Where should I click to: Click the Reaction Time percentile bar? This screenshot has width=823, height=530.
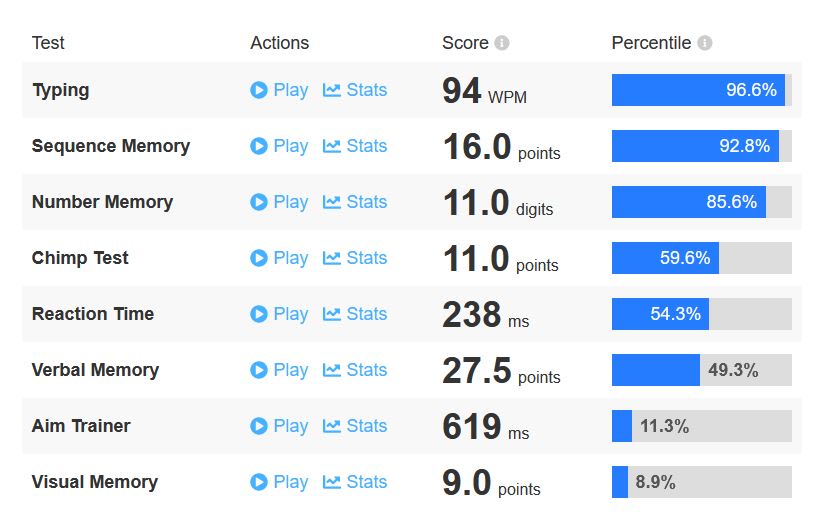[700, 314]
